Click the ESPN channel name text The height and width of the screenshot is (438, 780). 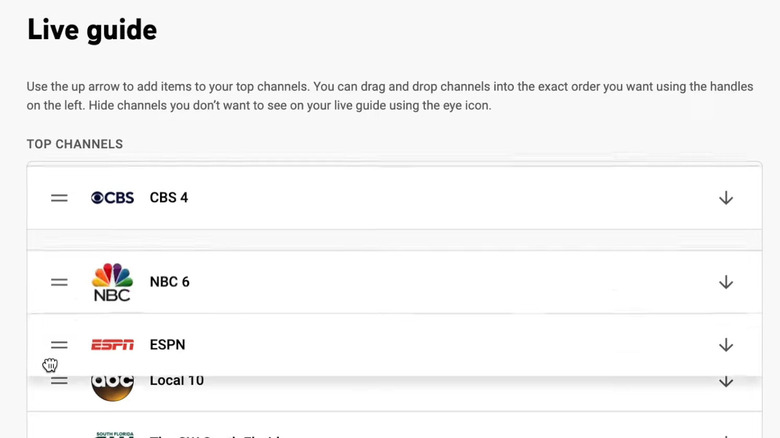click(168, 345)
